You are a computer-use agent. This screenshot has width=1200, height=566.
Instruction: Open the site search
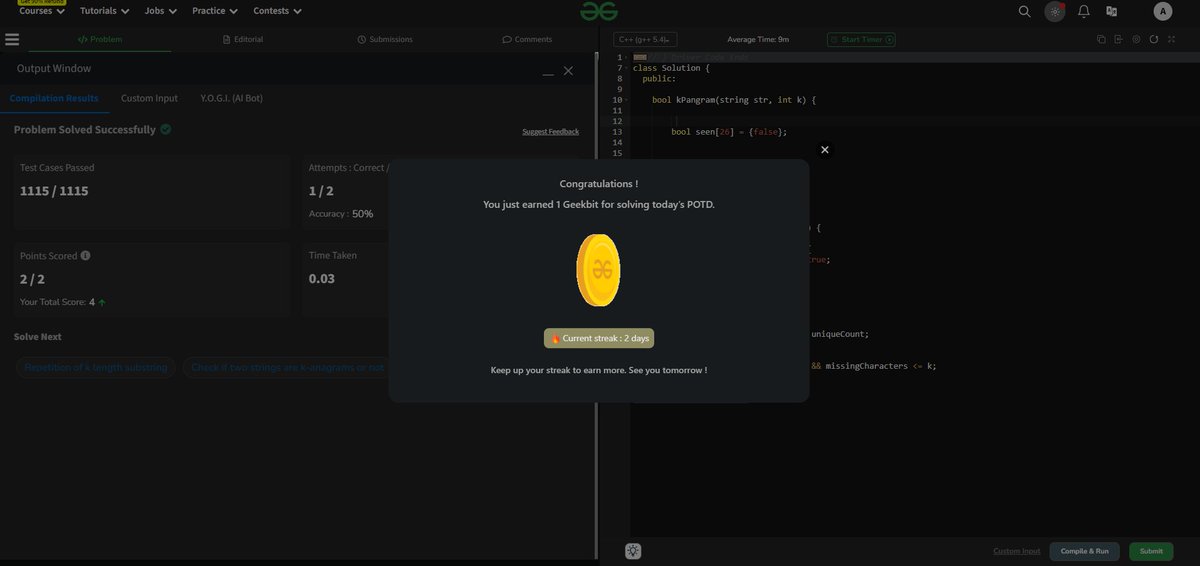coord(1024,11)
